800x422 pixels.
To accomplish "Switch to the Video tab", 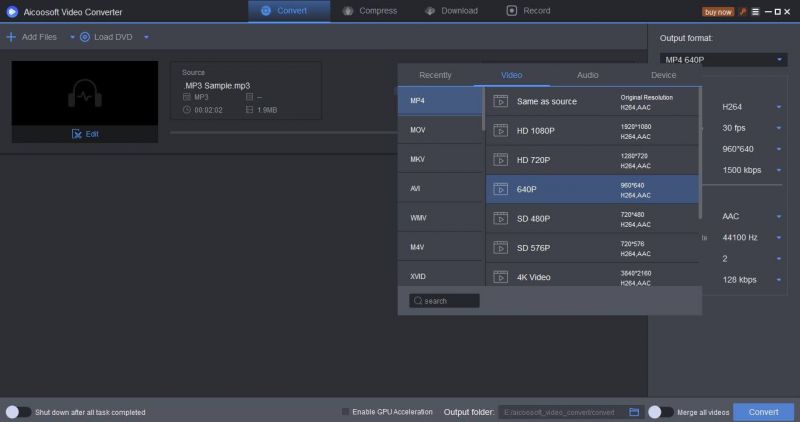I will (511, 75).
